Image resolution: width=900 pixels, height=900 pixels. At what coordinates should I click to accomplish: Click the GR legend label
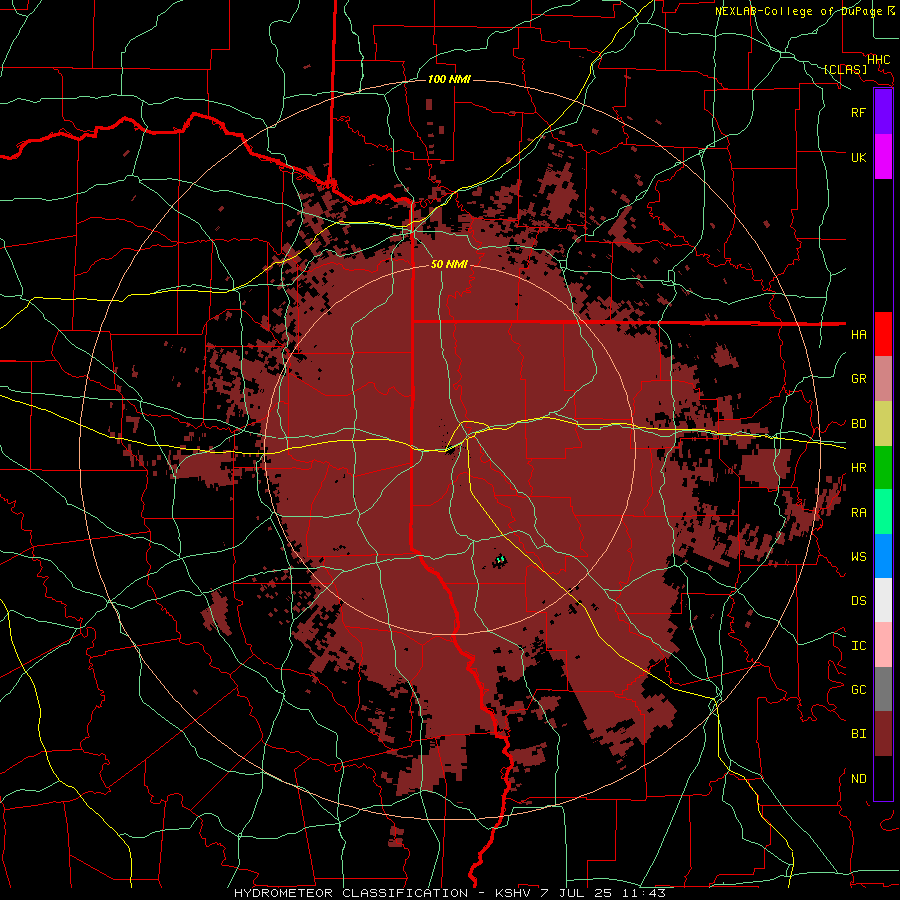pyautogui.click(x=858, y=379)
